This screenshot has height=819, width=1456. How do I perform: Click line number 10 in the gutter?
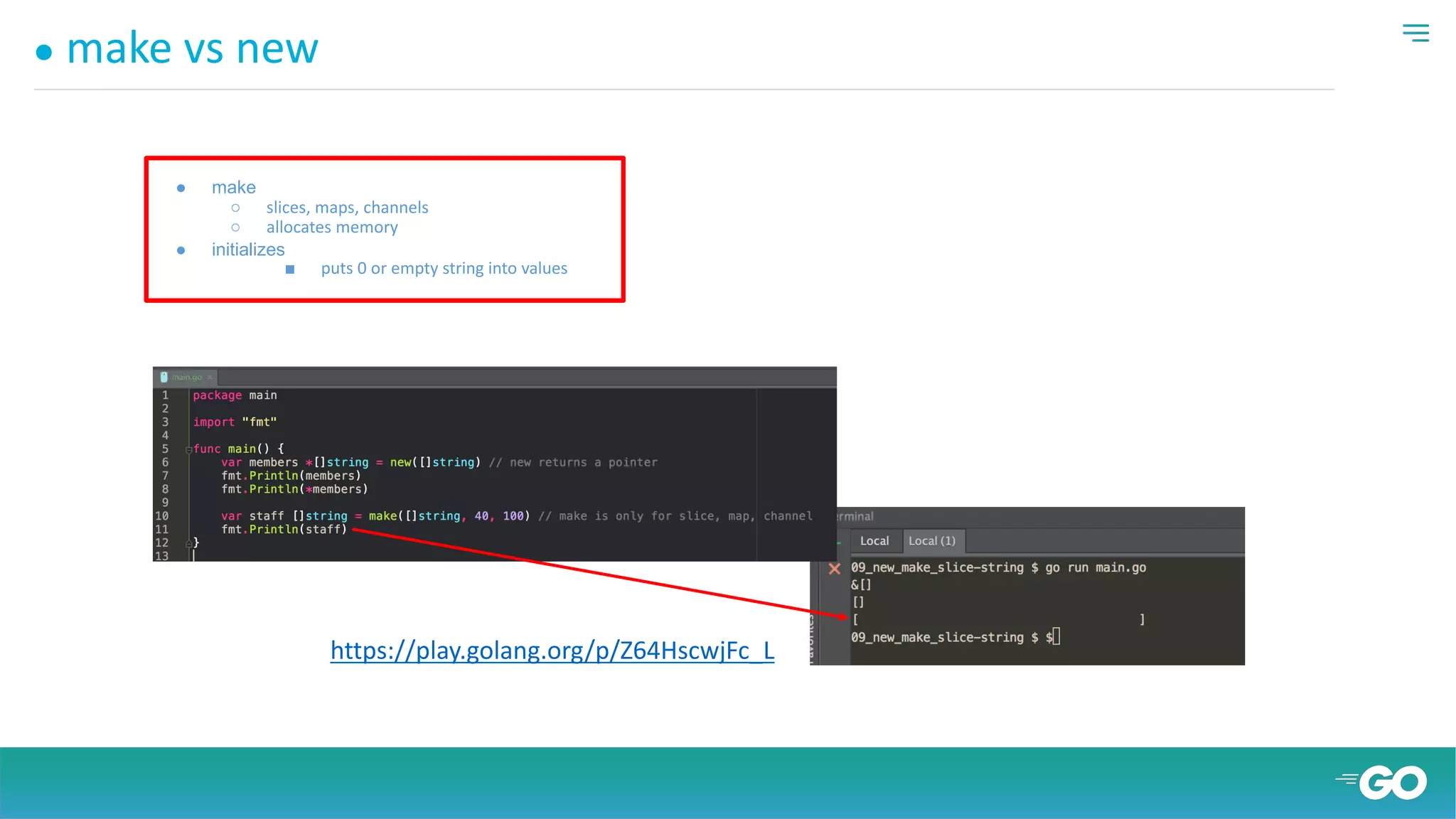162,516
